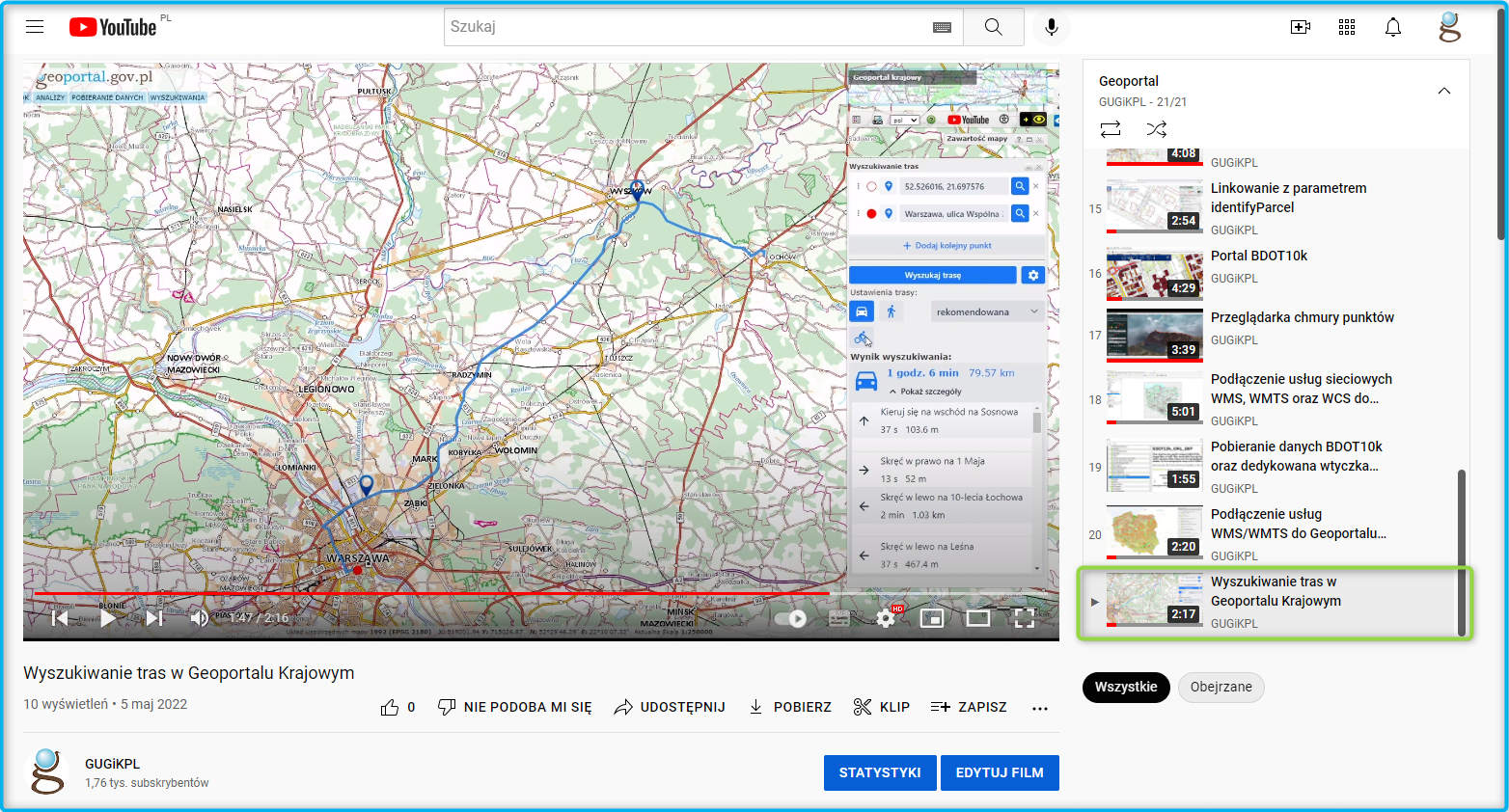
Task: Start voice search with the microphone icon
Action: pos(1052,26)
